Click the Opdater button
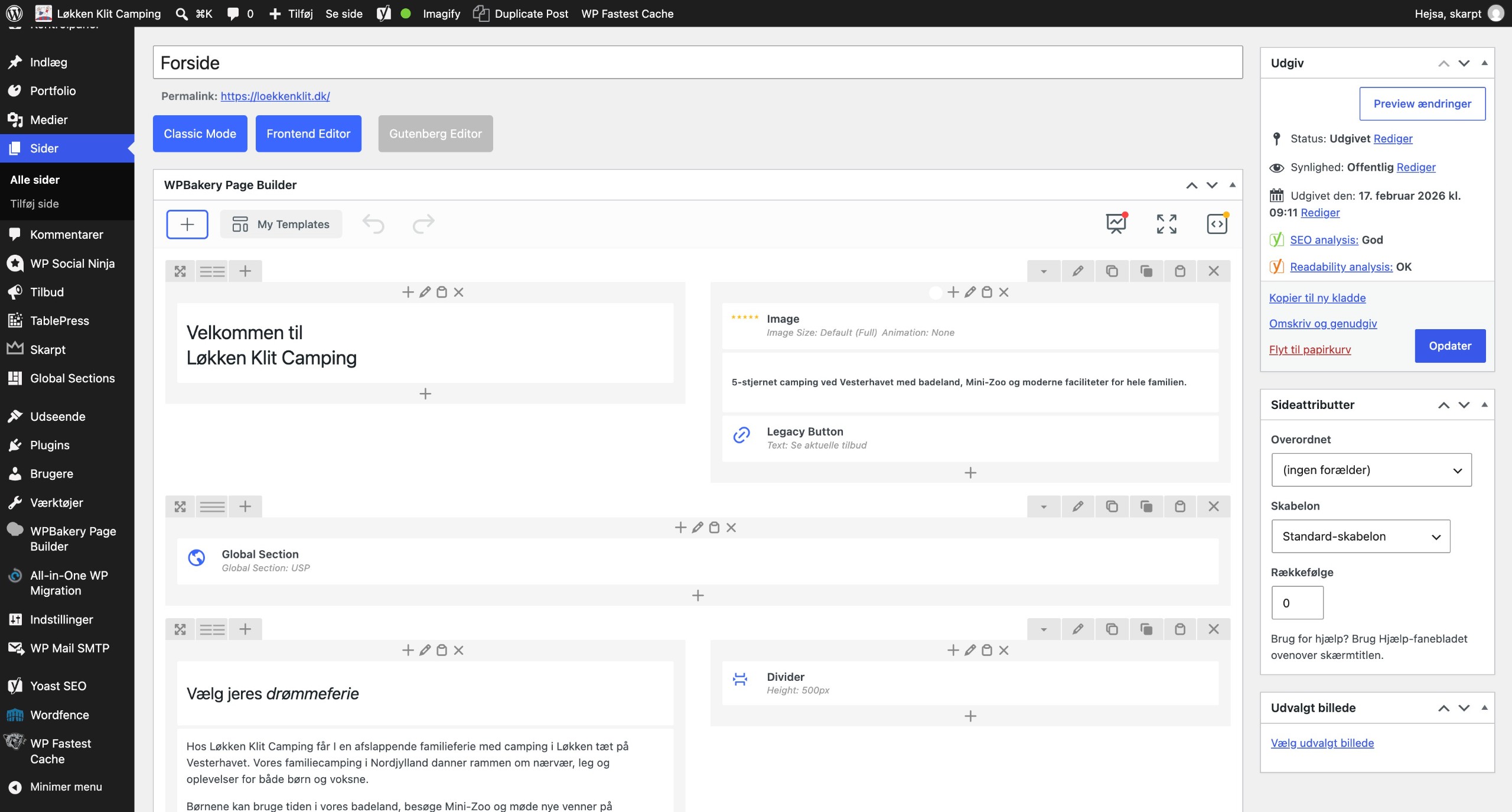Screen dimensions: 1512x812 (1450, 346)
